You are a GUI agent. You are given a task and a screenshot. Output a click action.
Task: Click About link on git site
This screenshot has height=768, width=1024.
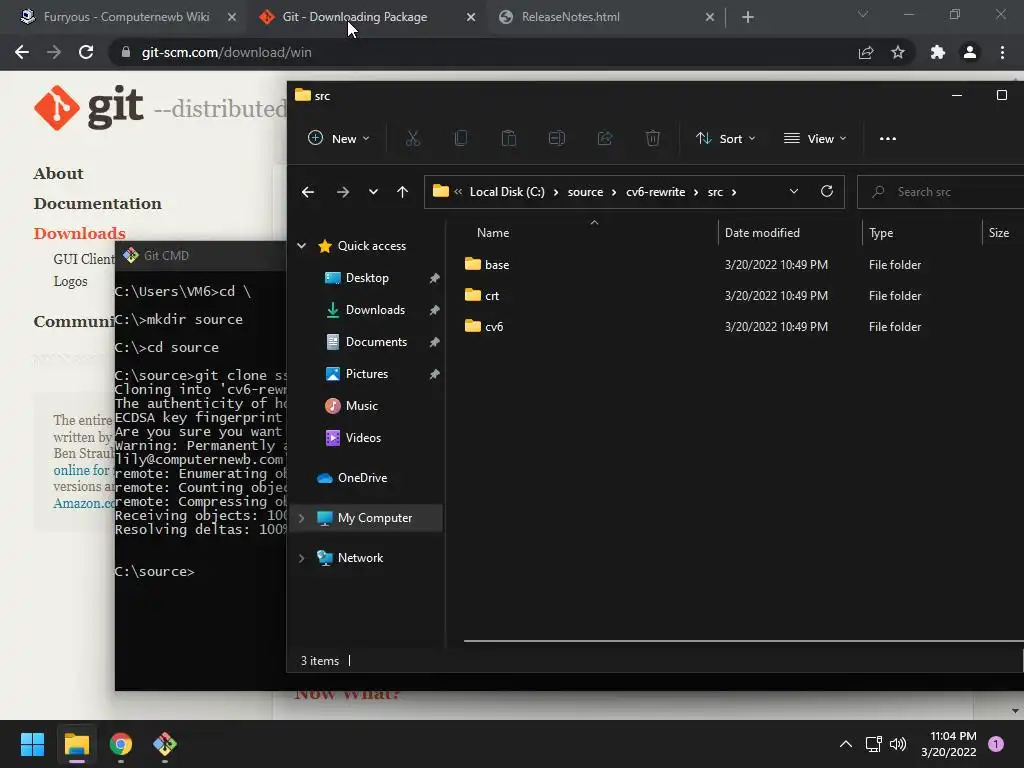click(58, 173)
